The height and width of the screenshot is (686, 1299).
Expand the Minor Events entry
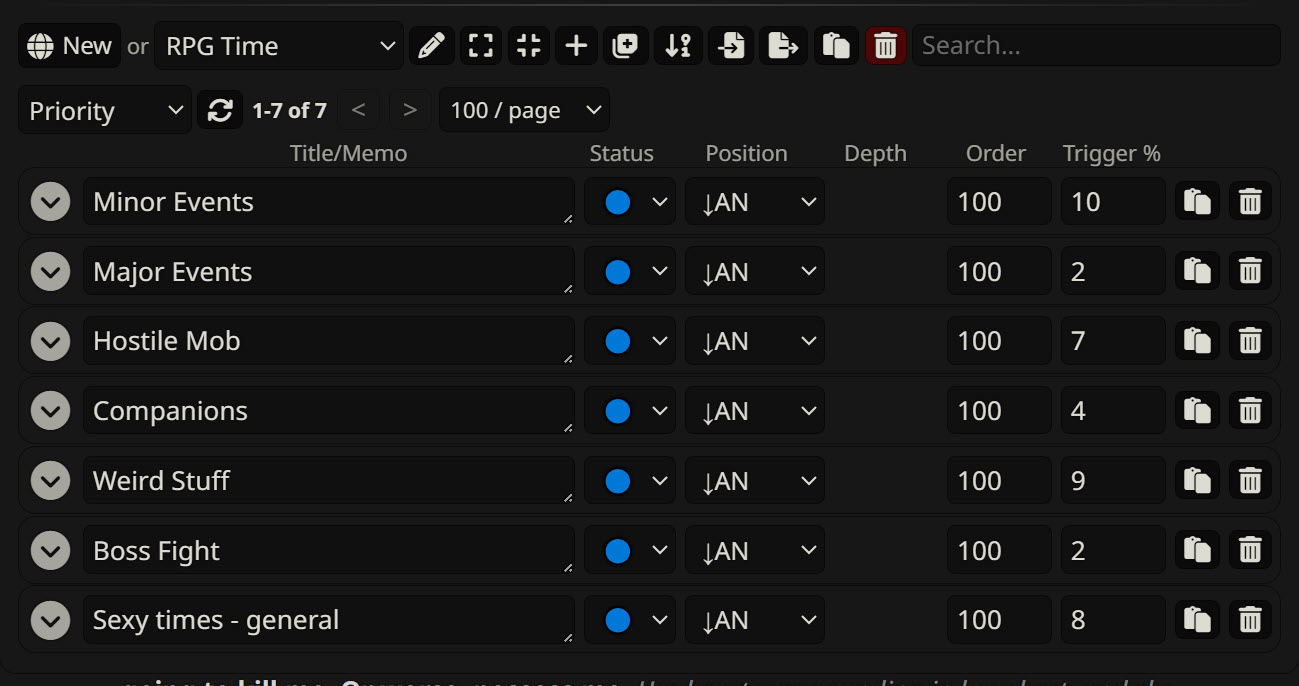(50, 202)
